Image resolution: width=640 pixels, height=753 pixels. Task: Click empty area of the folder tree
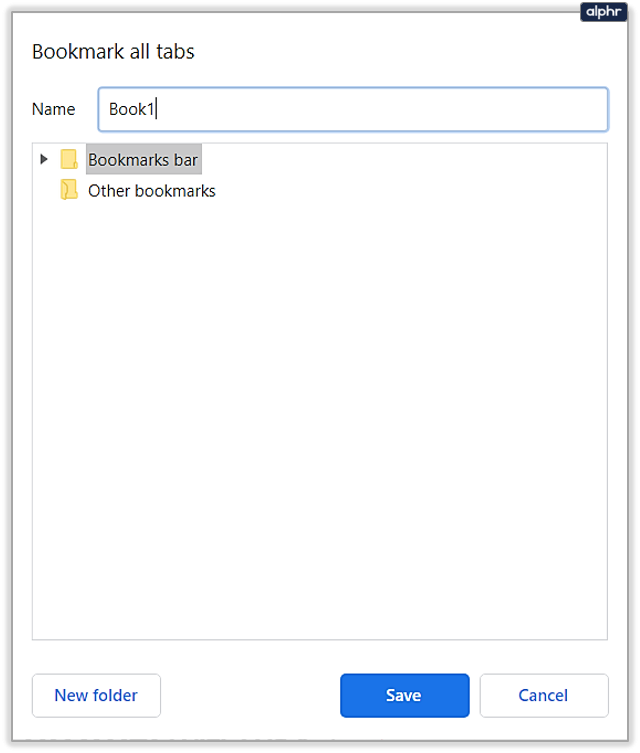[320, 420]
